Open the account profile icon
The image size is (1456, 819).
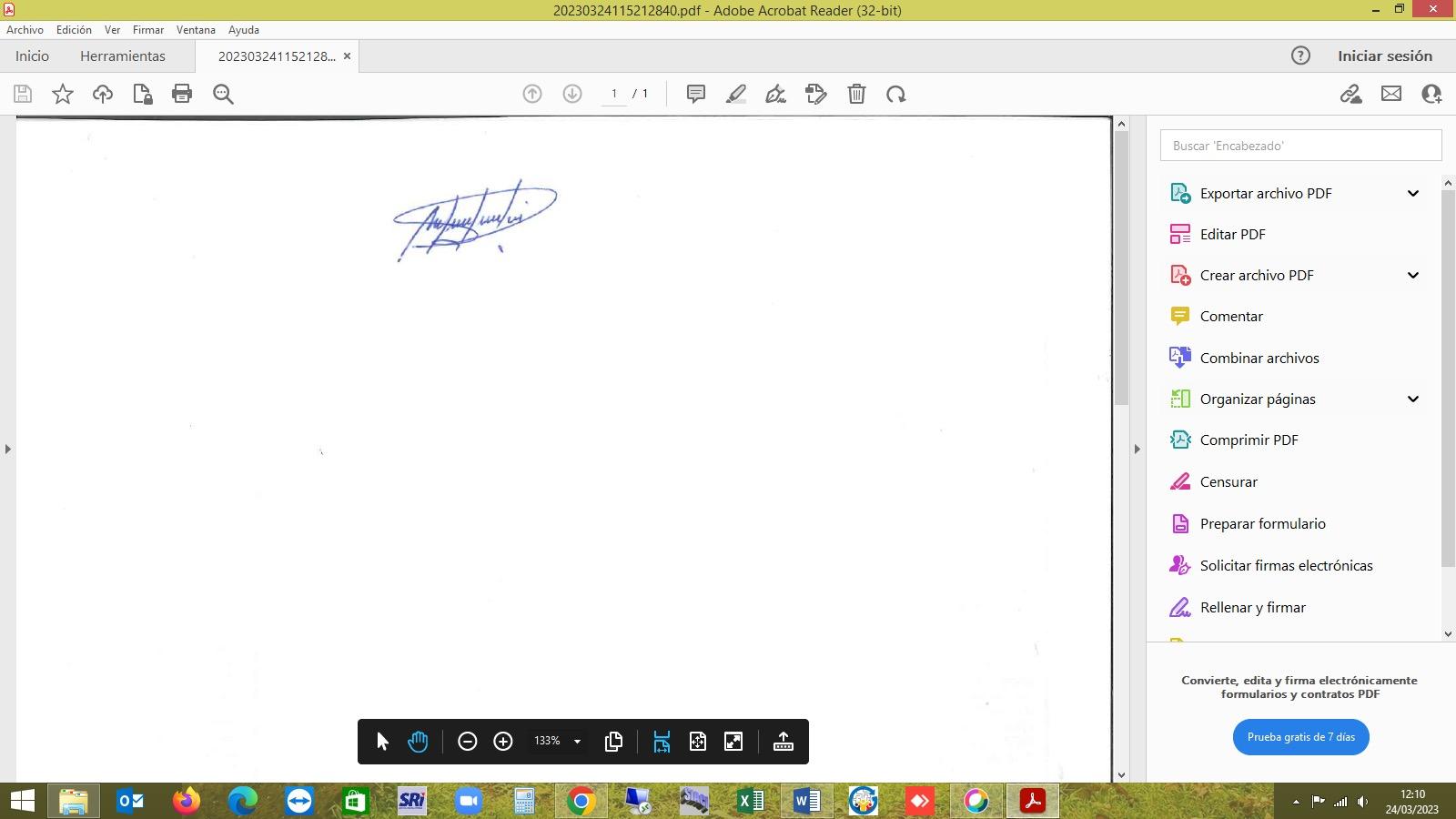[x=1431, y=94]
